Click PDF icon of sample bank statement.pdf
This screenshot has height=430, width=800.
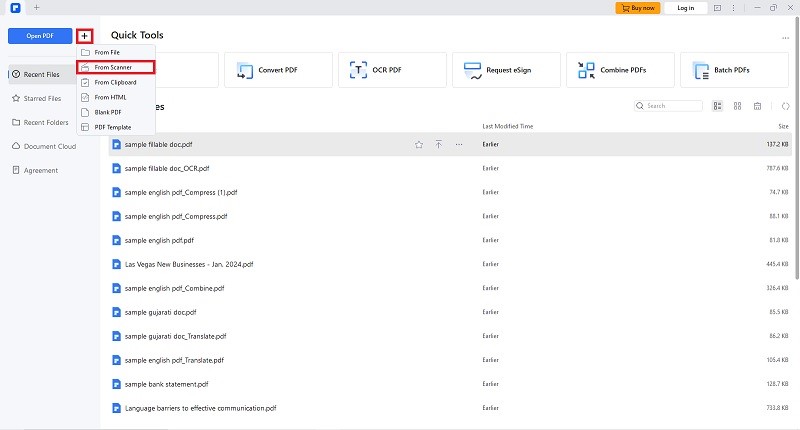[116, 384]
